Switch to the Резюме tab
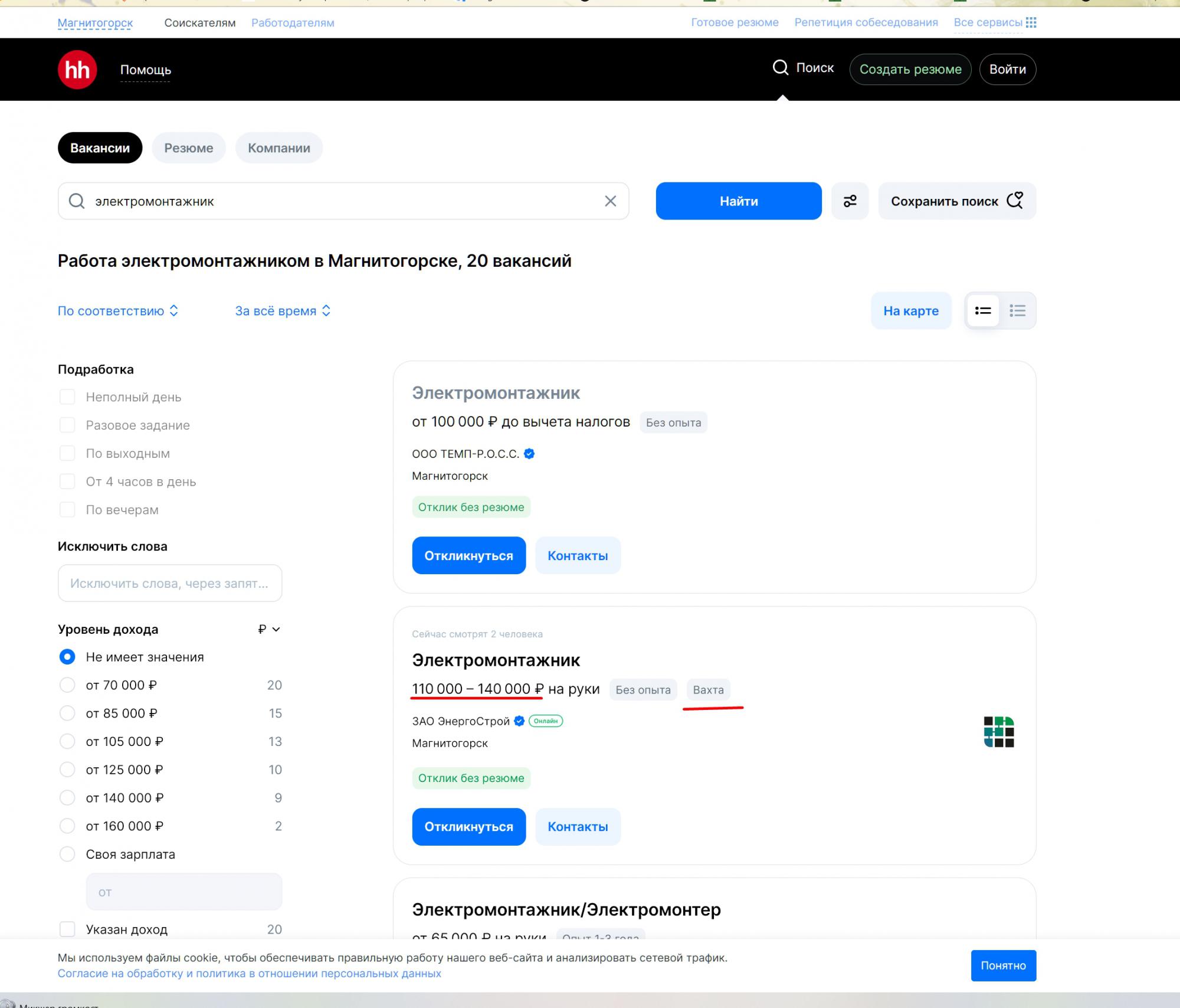1180x1008 pixels. click(188, 148)
